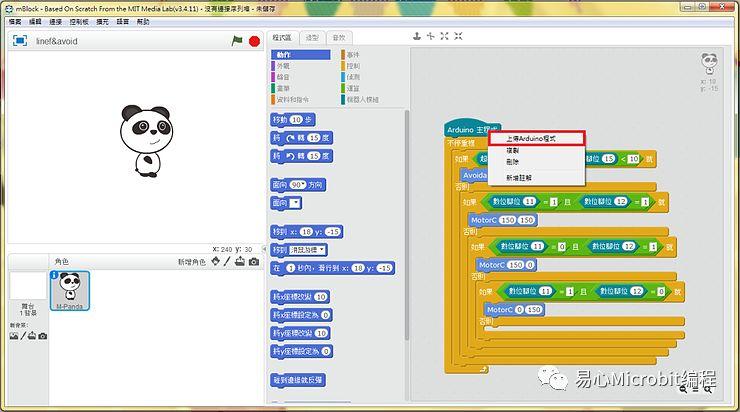Select the stage backdrop thumbnail
Screen dimensions: 740x412
pyautogui.click(x=28, y=286)
